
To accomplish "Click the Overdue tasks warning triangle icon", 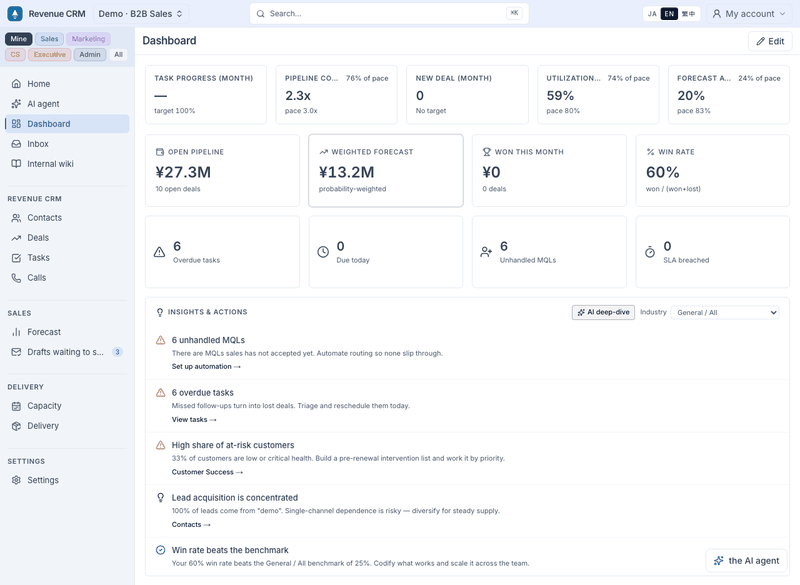I will pos(159,252).
